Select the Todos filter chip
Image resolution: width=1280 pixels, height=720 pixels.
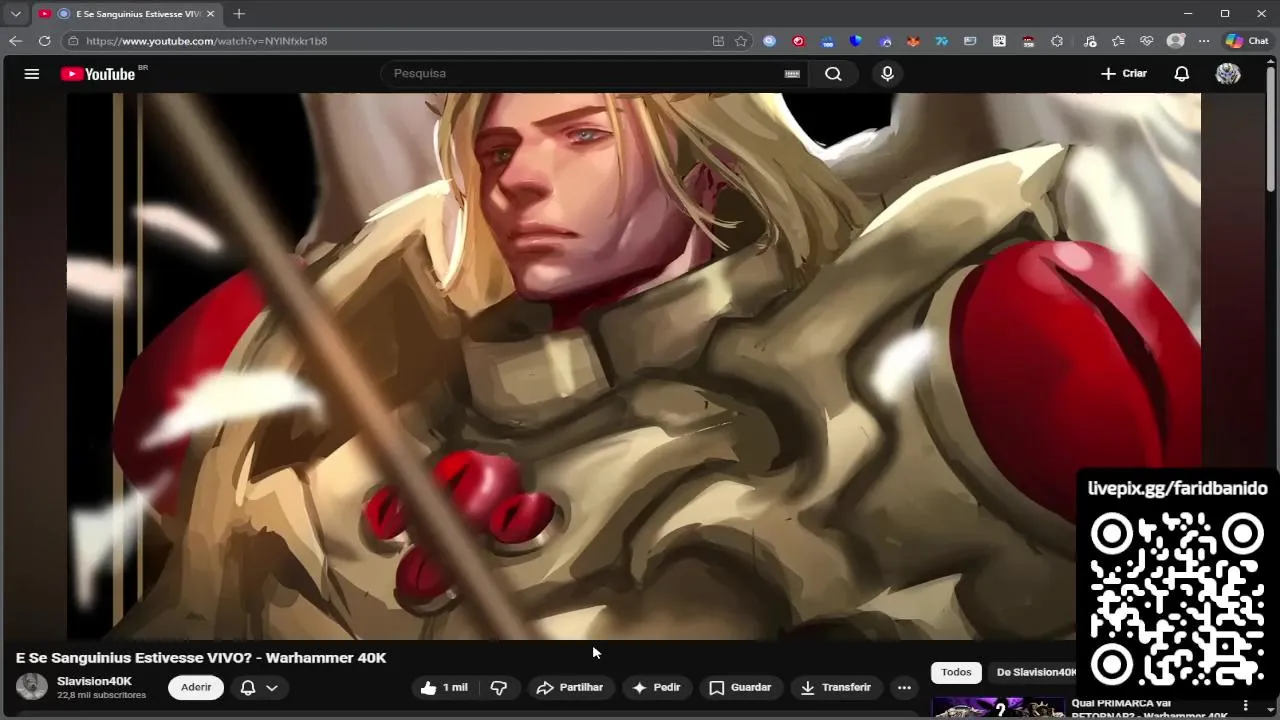(956, 673)
